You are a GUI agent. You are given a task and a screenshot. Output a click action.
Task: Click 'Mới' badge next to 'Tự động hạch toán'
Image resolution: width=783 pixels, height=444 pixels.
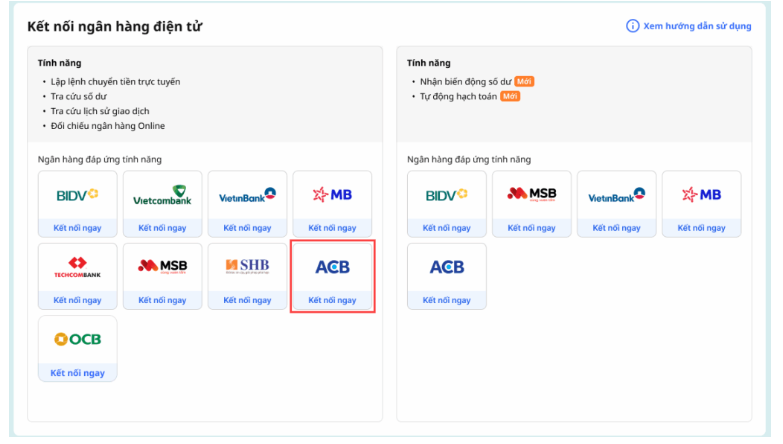pyautogui.click(x=510, y=96)
